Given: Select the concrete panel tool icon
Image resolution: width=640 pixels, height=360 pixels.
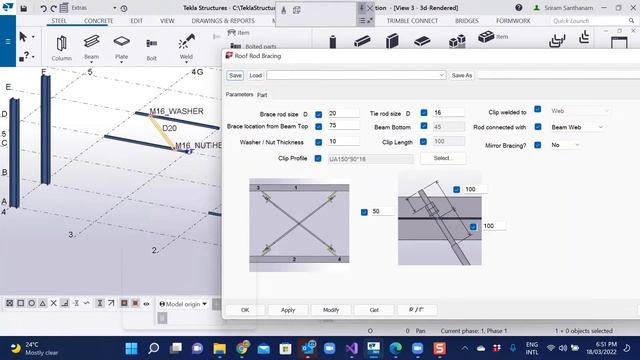Looking at the screenshot, I should click(392, 41).
